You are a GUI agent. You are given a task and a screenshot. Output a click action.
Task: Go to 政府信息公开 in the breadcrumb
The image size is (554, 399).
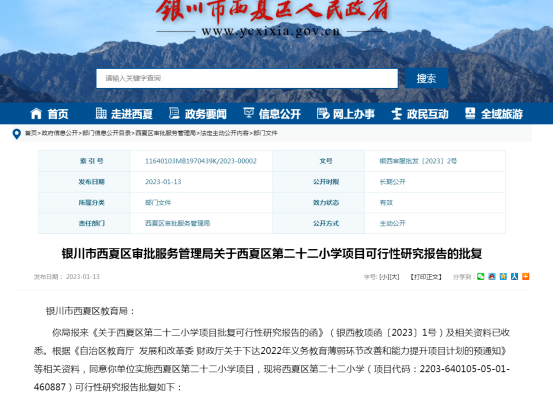click(x=60, y=133)
